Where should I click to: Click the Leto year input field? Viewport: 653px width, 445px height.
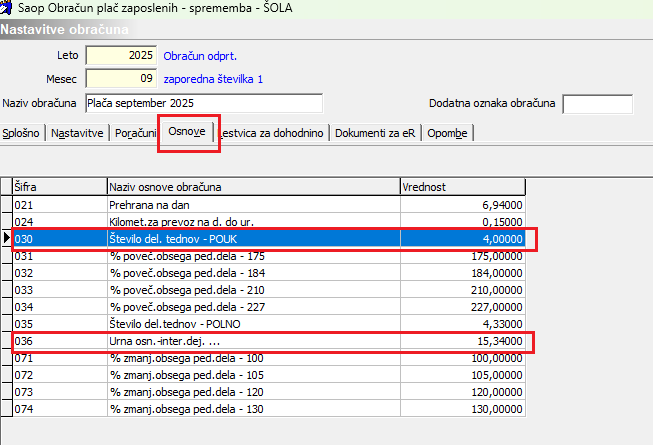tap(121, 55)
